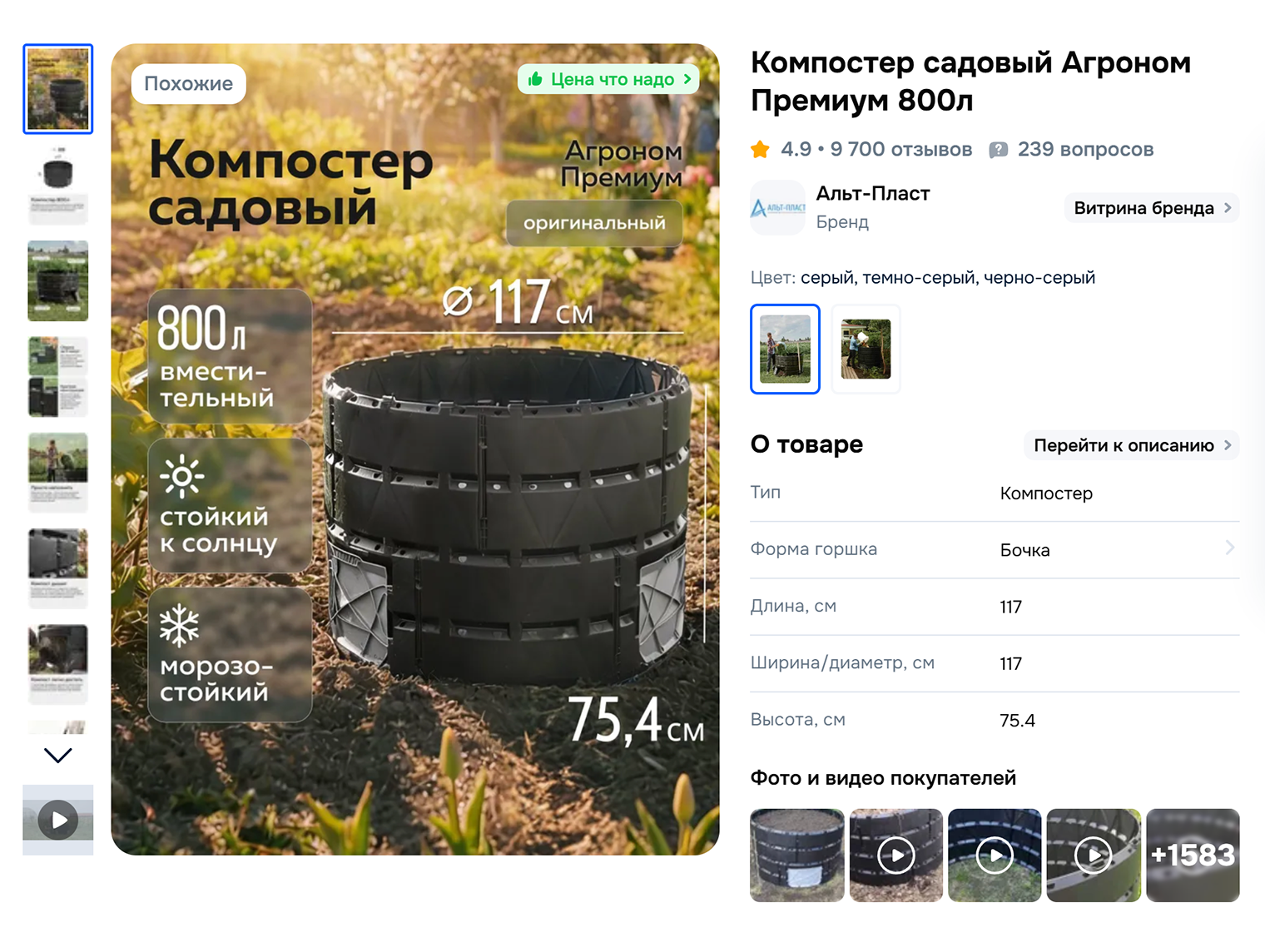Click the product title Компостер садовый Агроном Премиум
Screen dimensions: 1265x952
(x=970, y=82)
